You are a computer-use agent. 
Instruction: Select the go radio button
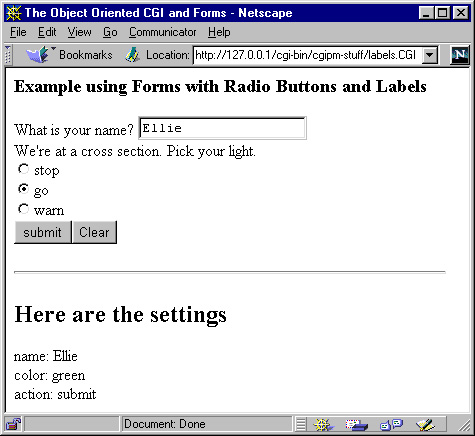(23, 189)
